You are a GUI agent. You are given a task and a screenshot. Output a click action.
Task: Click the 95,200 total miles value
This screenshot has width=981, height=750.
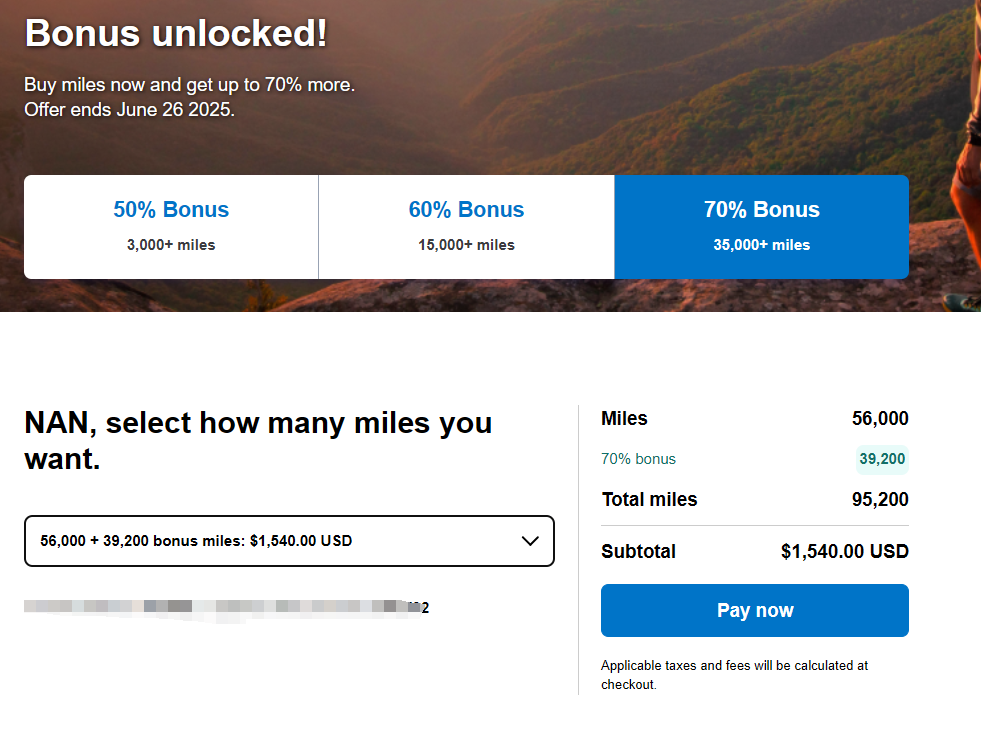[880, 499]
